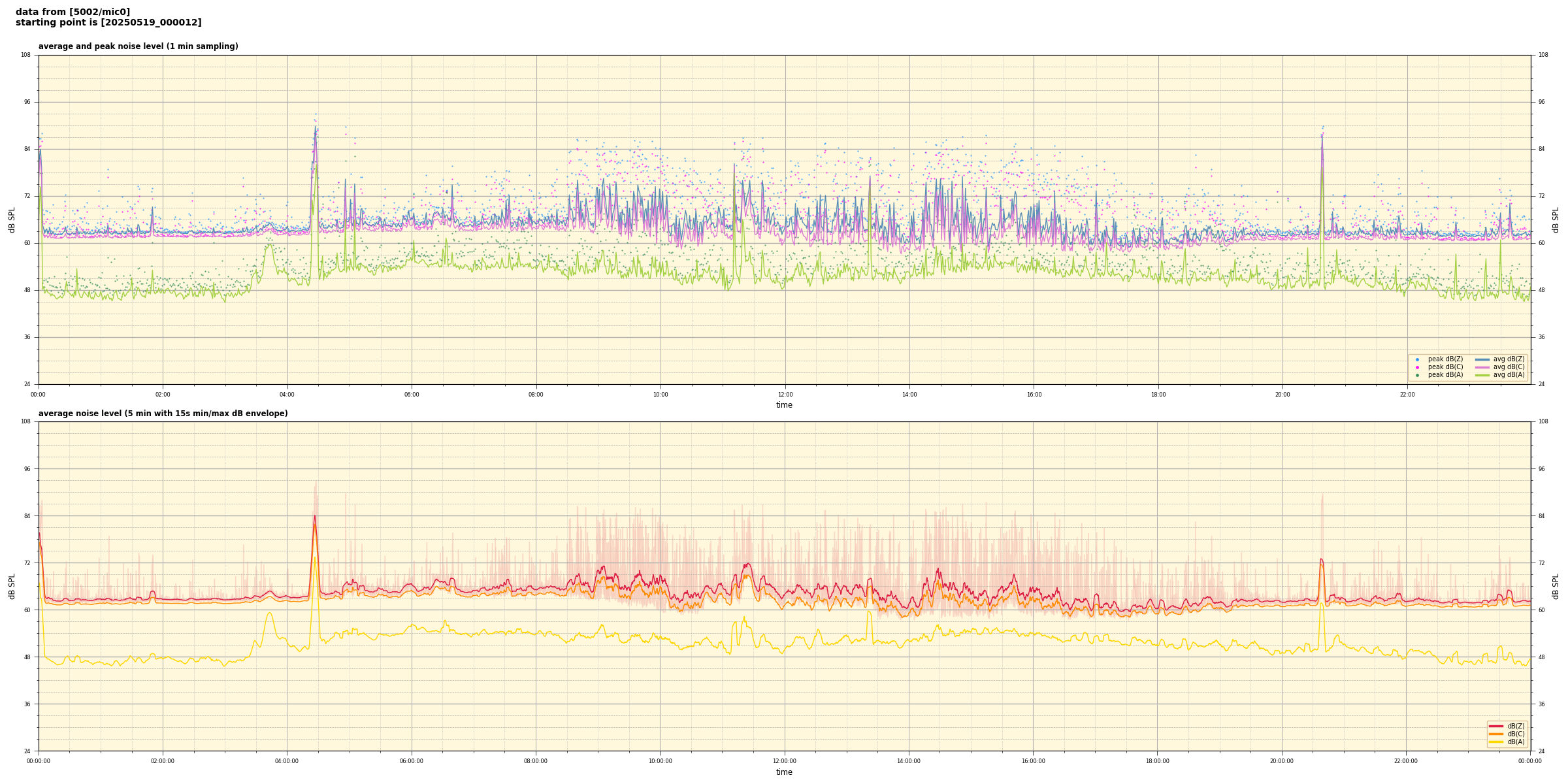Click the yellow dB(A) swatch in lower legend

(x=1495, y=742)
